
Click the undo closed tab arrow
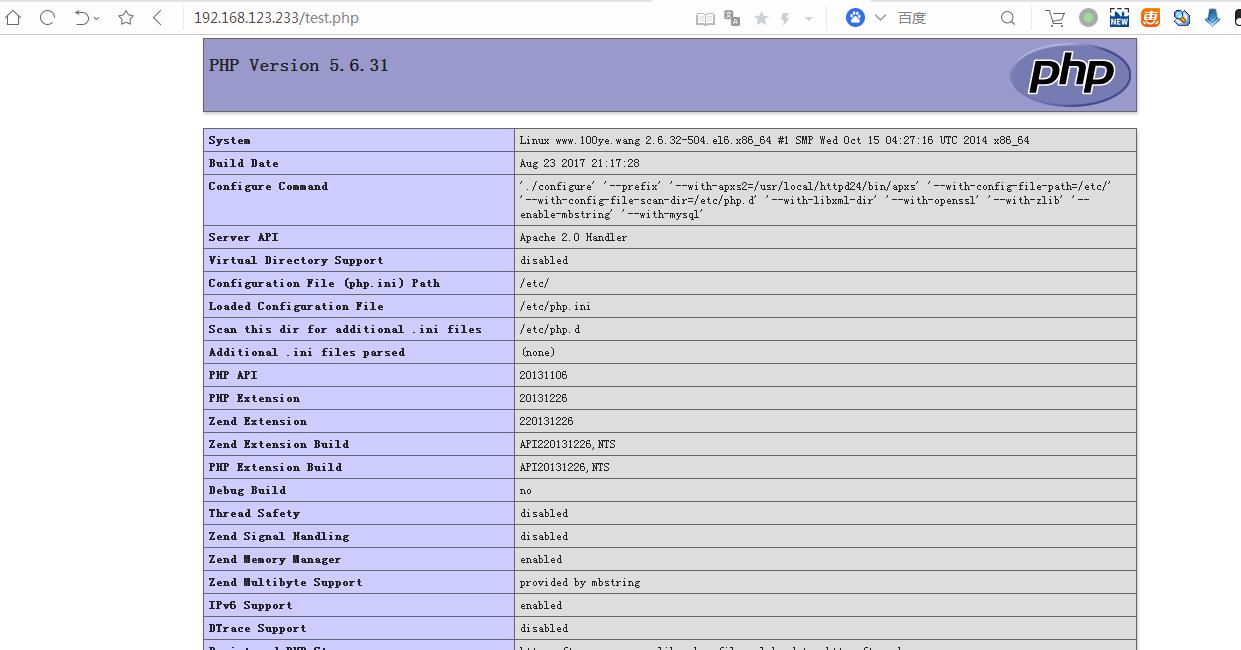pos(82,18)
